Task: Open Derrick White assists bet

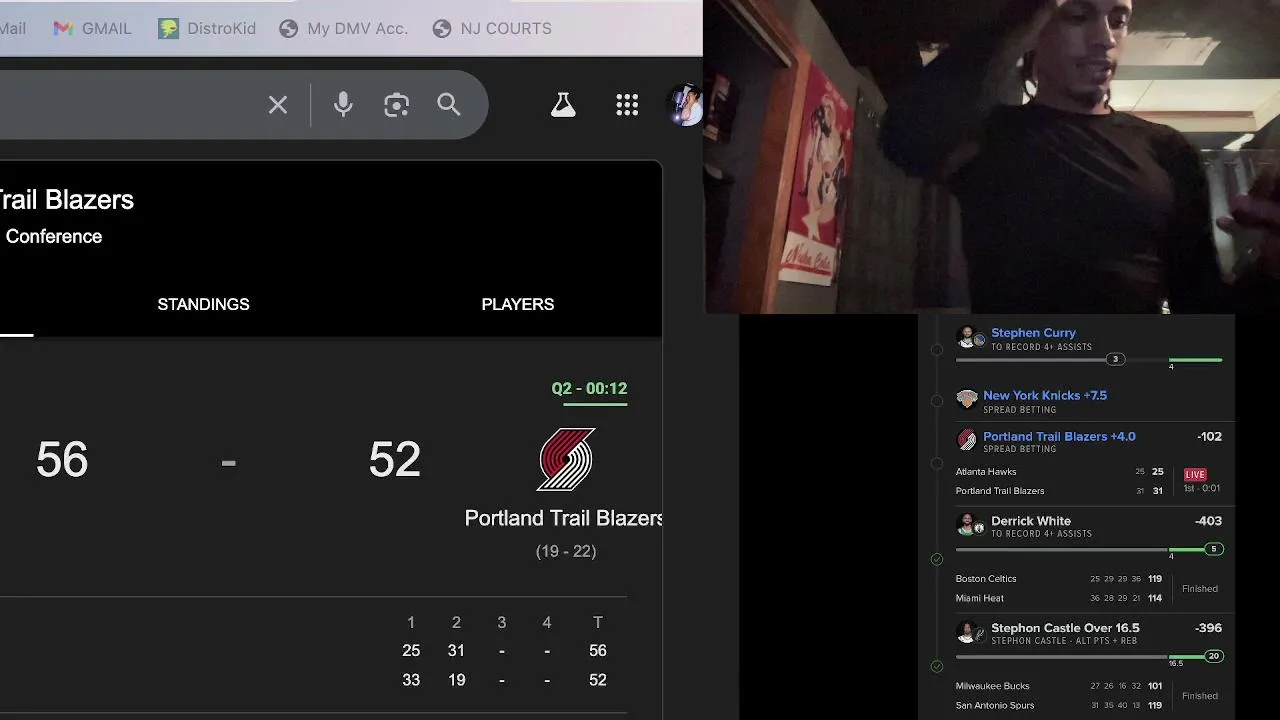Action: point(1031,521)
